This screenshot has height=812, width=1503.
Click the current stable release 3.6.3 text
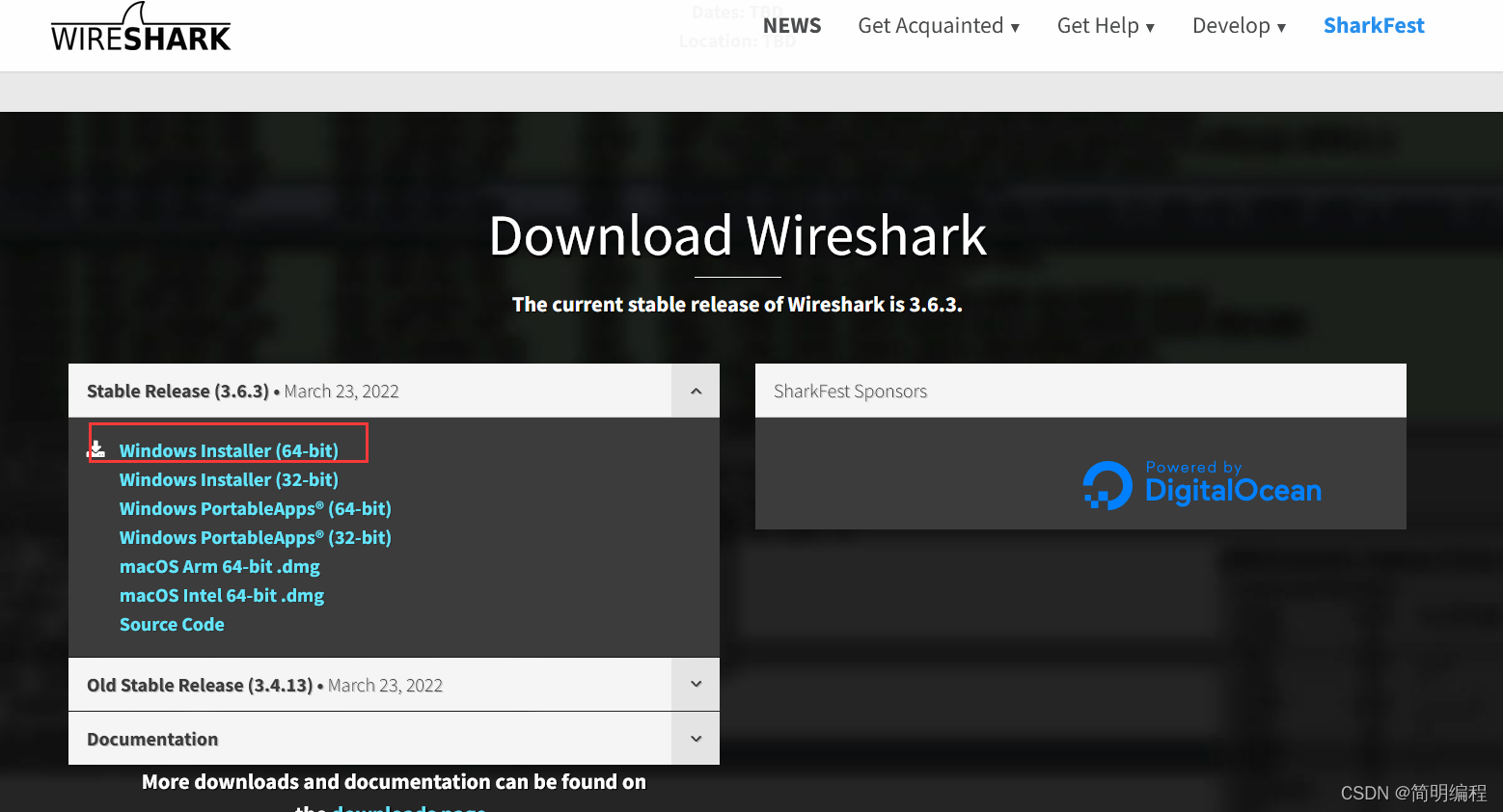[737, 305]
